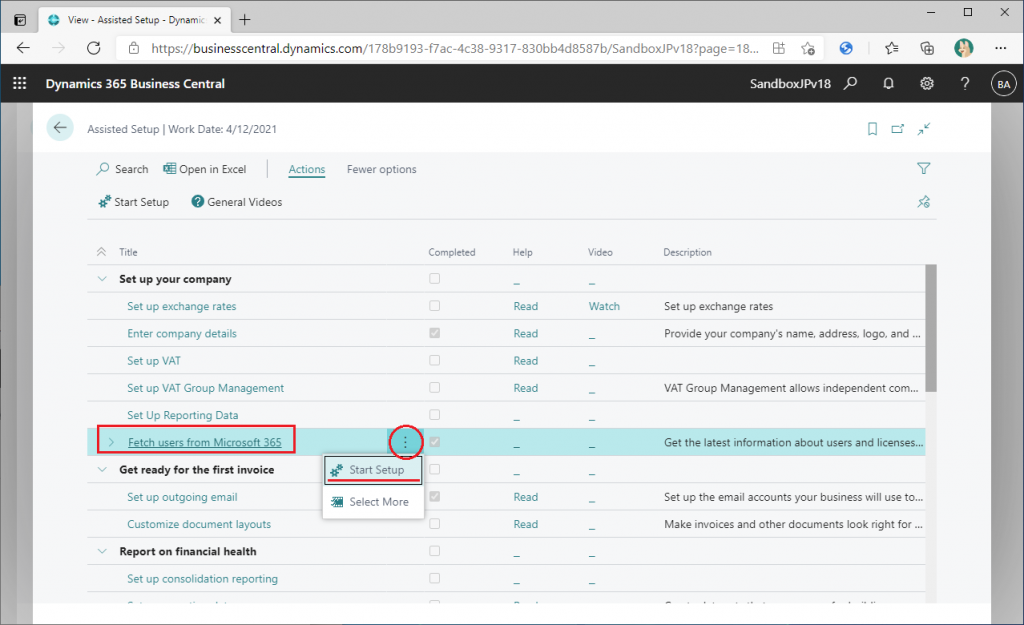The width and height of the screenshot is (1024, 625).
Task: Click Read help for Set up VAT
Action: [526, 361]
